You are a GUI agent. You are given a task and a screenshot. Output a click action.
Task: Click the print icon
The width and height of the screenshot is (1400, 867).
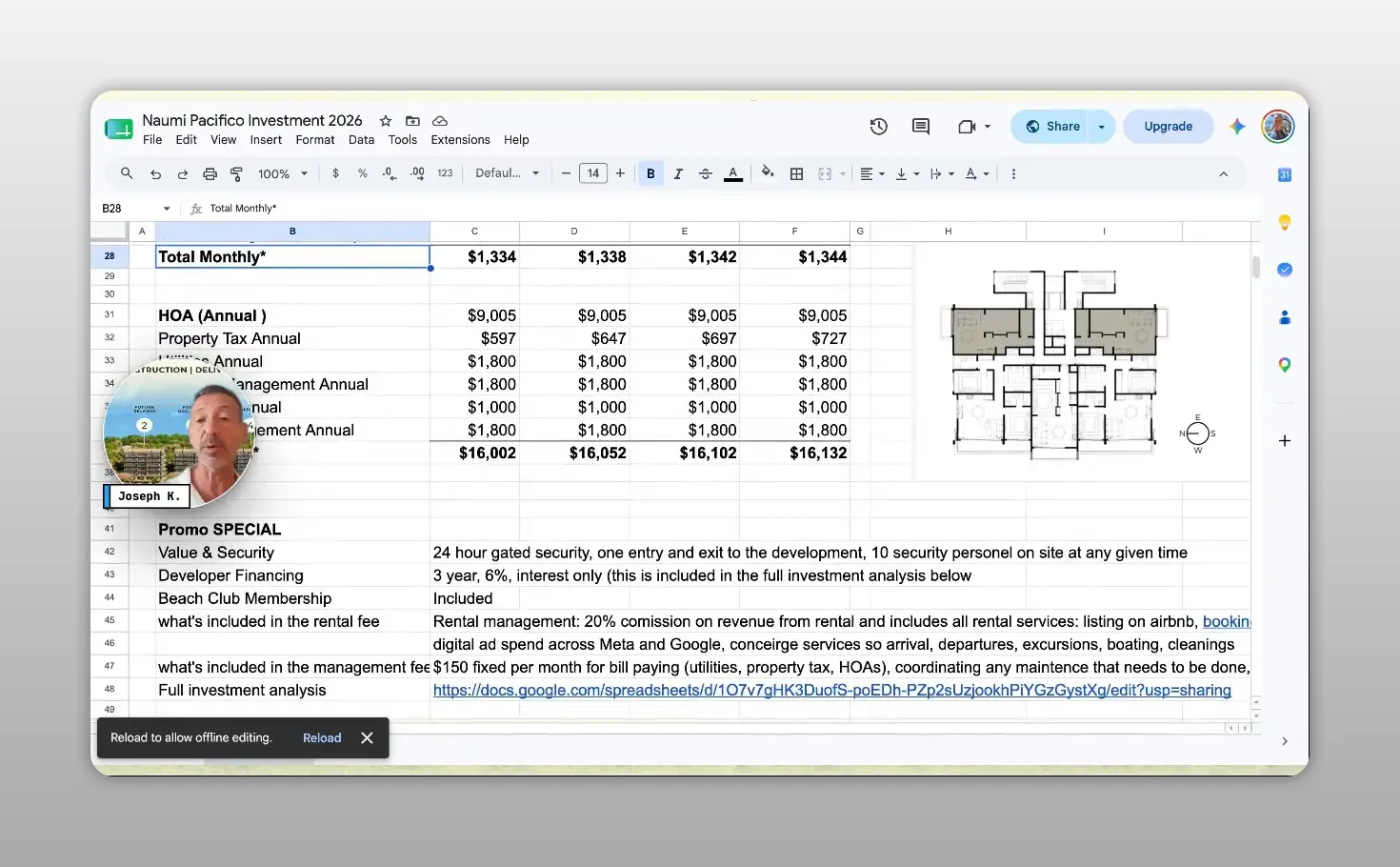pos(210,173)
